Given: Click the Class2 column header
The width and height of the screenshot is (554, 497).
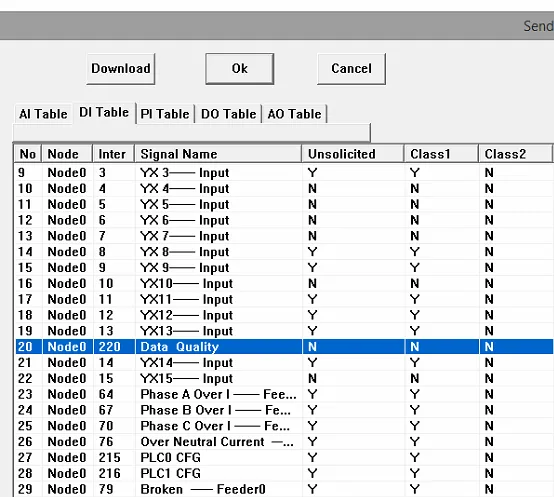Looking at the screenshot, I should point(515,154).
